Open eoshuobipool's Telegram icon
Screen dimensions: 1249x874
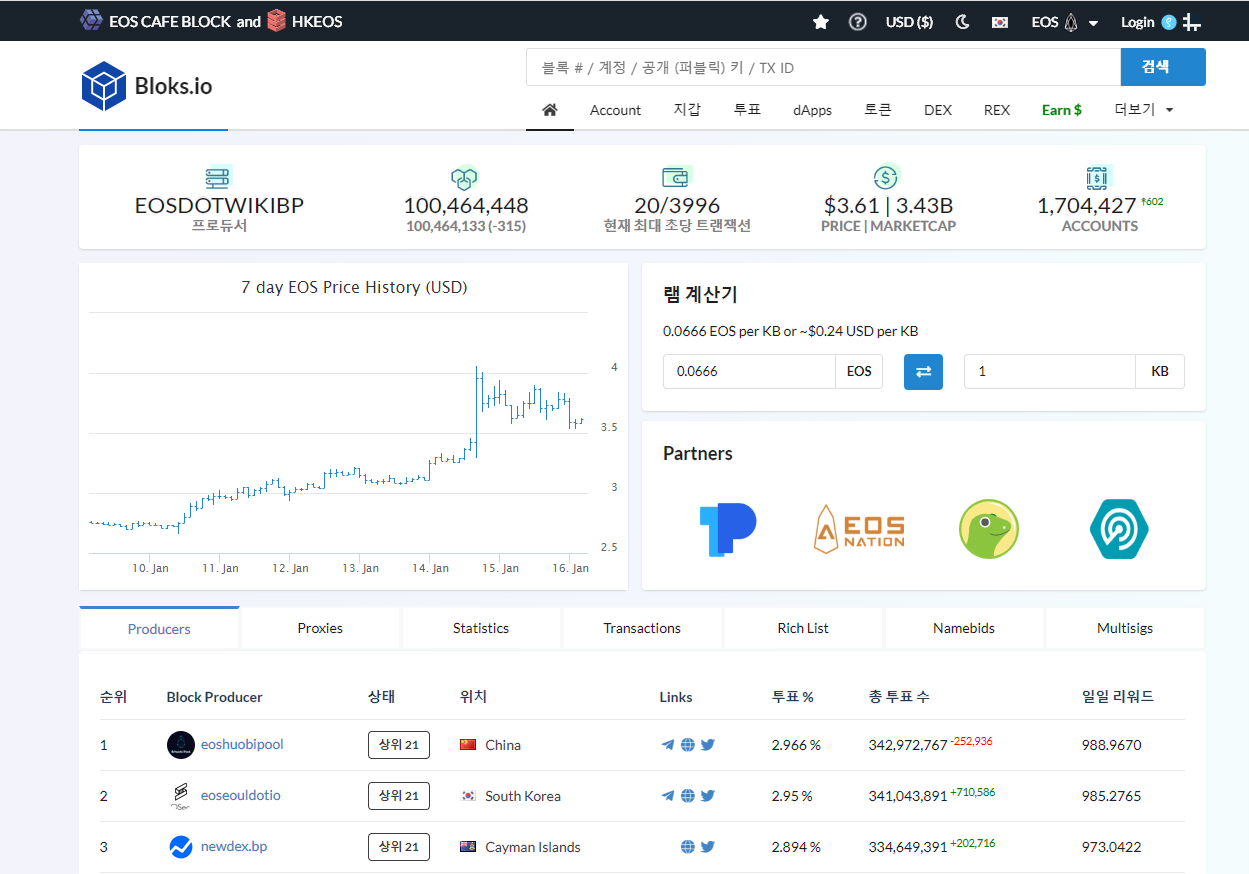coord(668,744)
